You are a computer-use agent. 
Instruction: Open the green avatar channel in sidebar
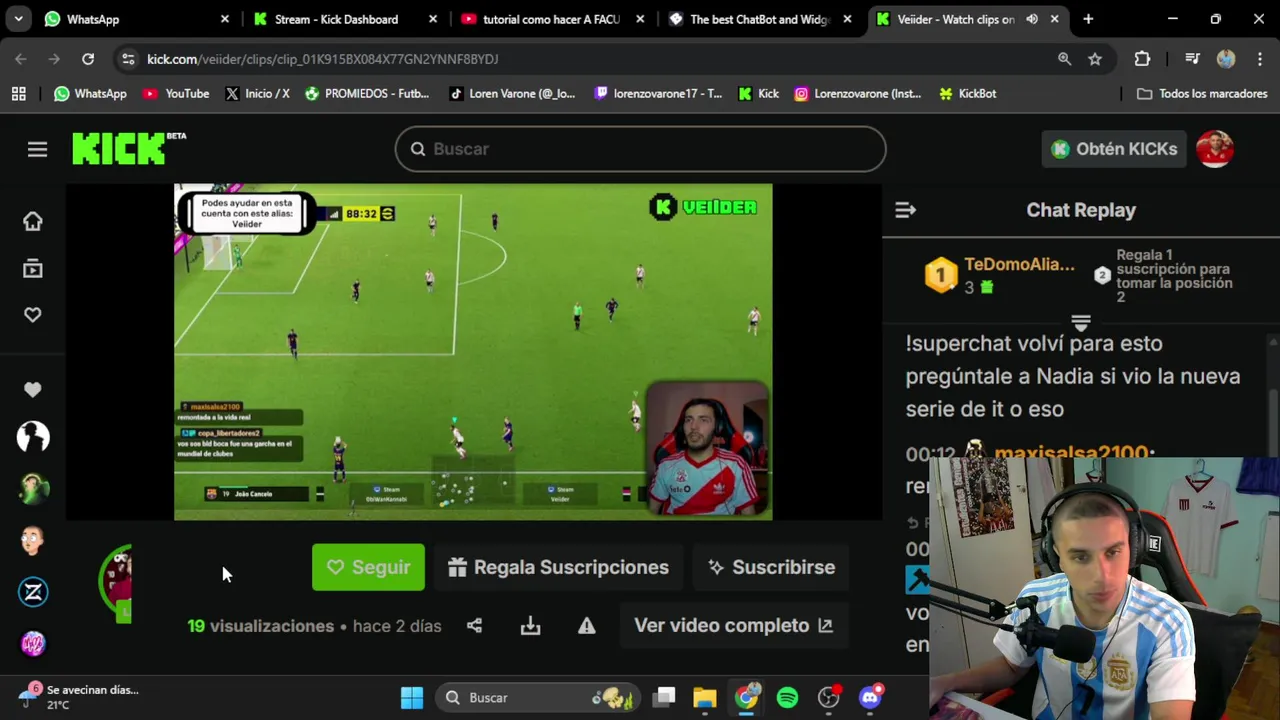tap(33, 488)
